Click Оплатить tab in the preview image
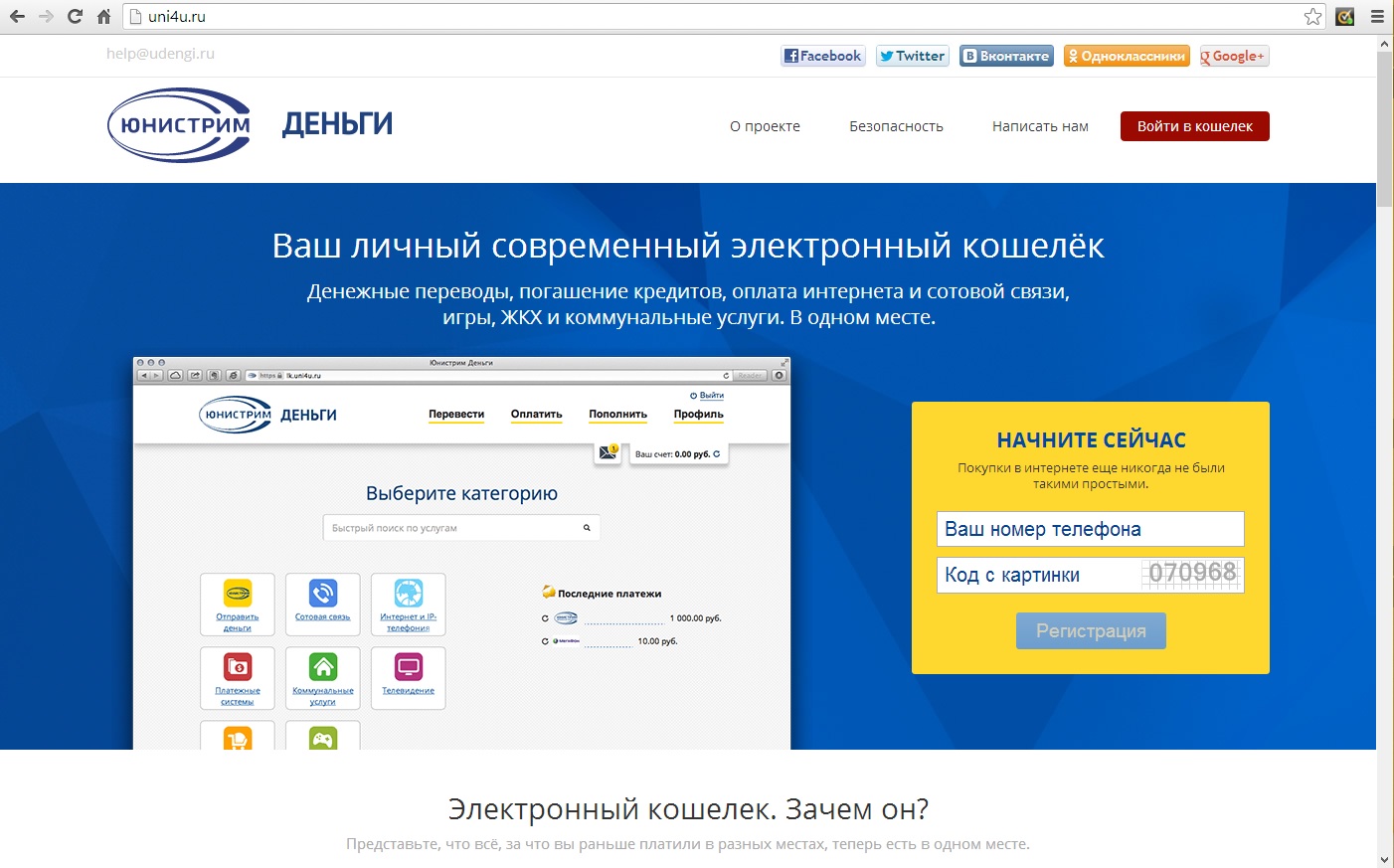 537,414
